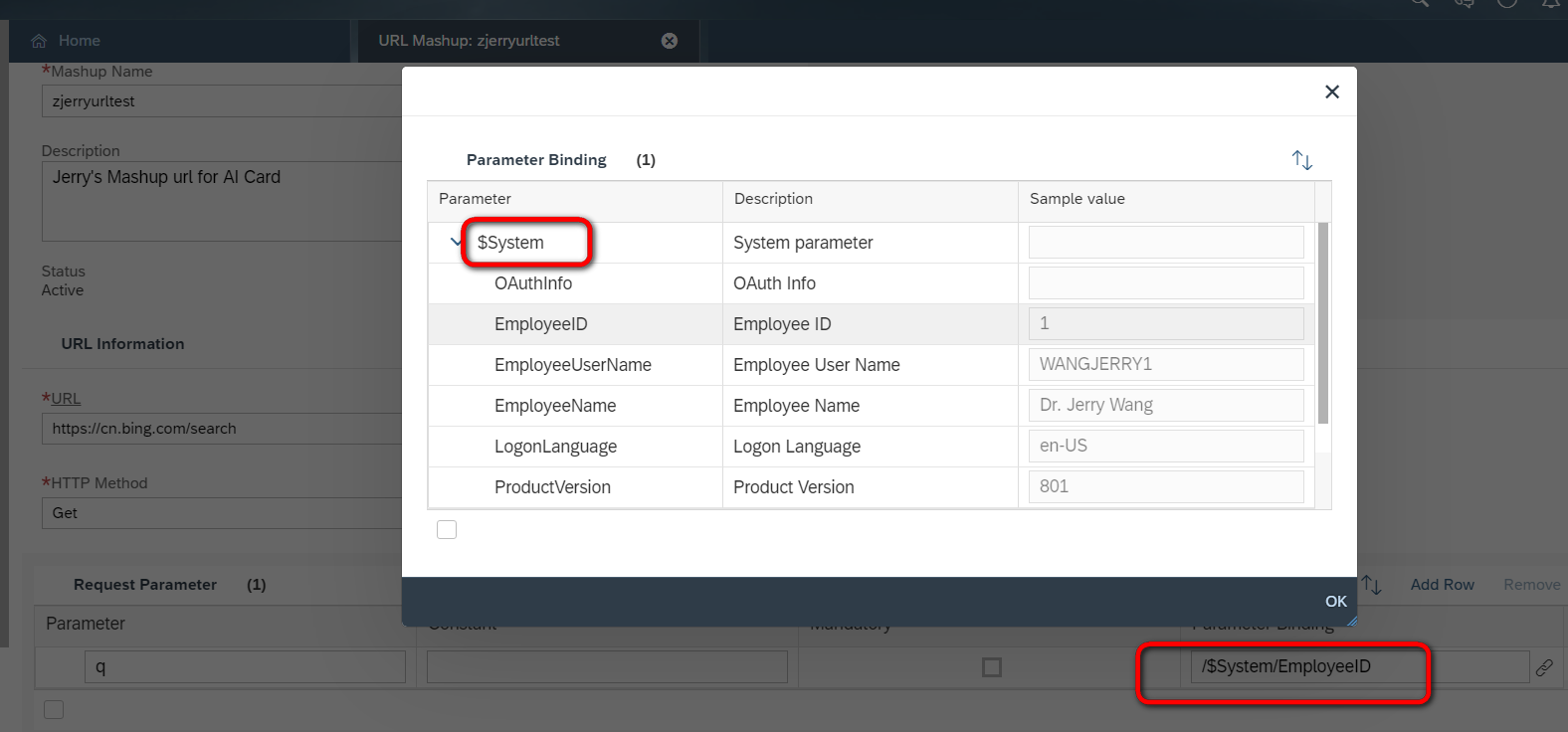Toggle the Mandatory checkbox for parameter q
1568x732 pixels.
point(992,667)
